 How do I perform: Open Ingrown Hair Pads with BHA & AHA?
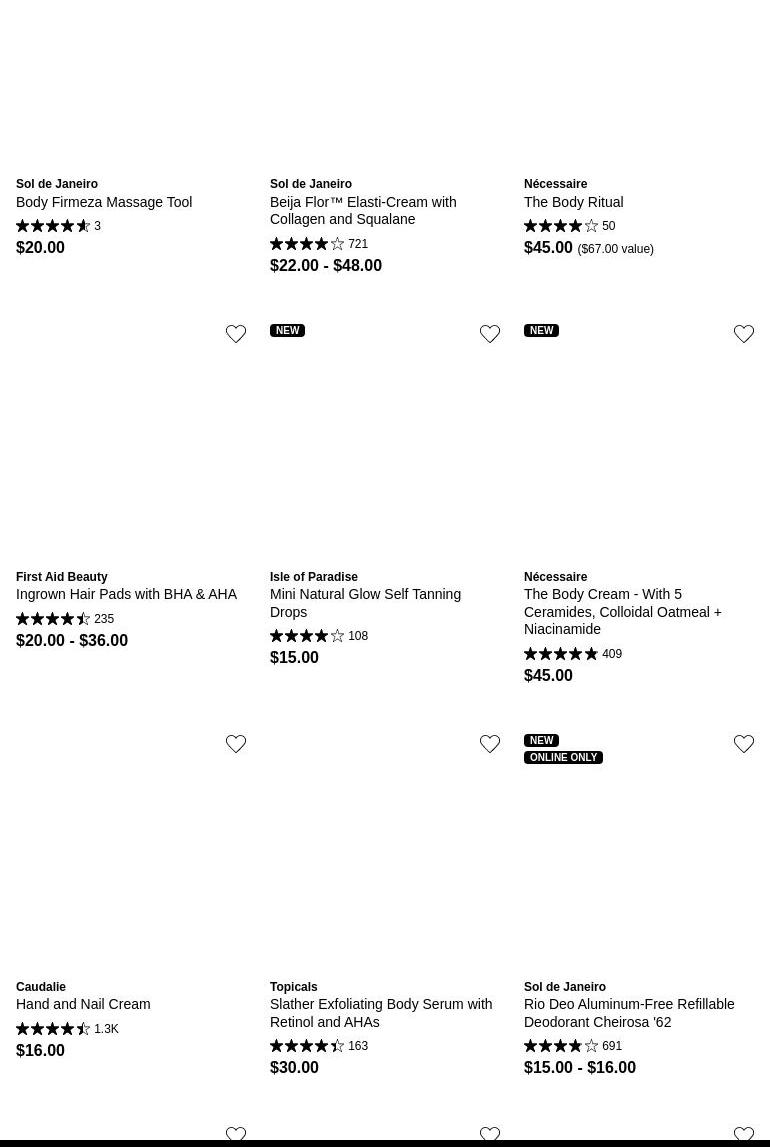pyautogui.click(x=126, y=594)
